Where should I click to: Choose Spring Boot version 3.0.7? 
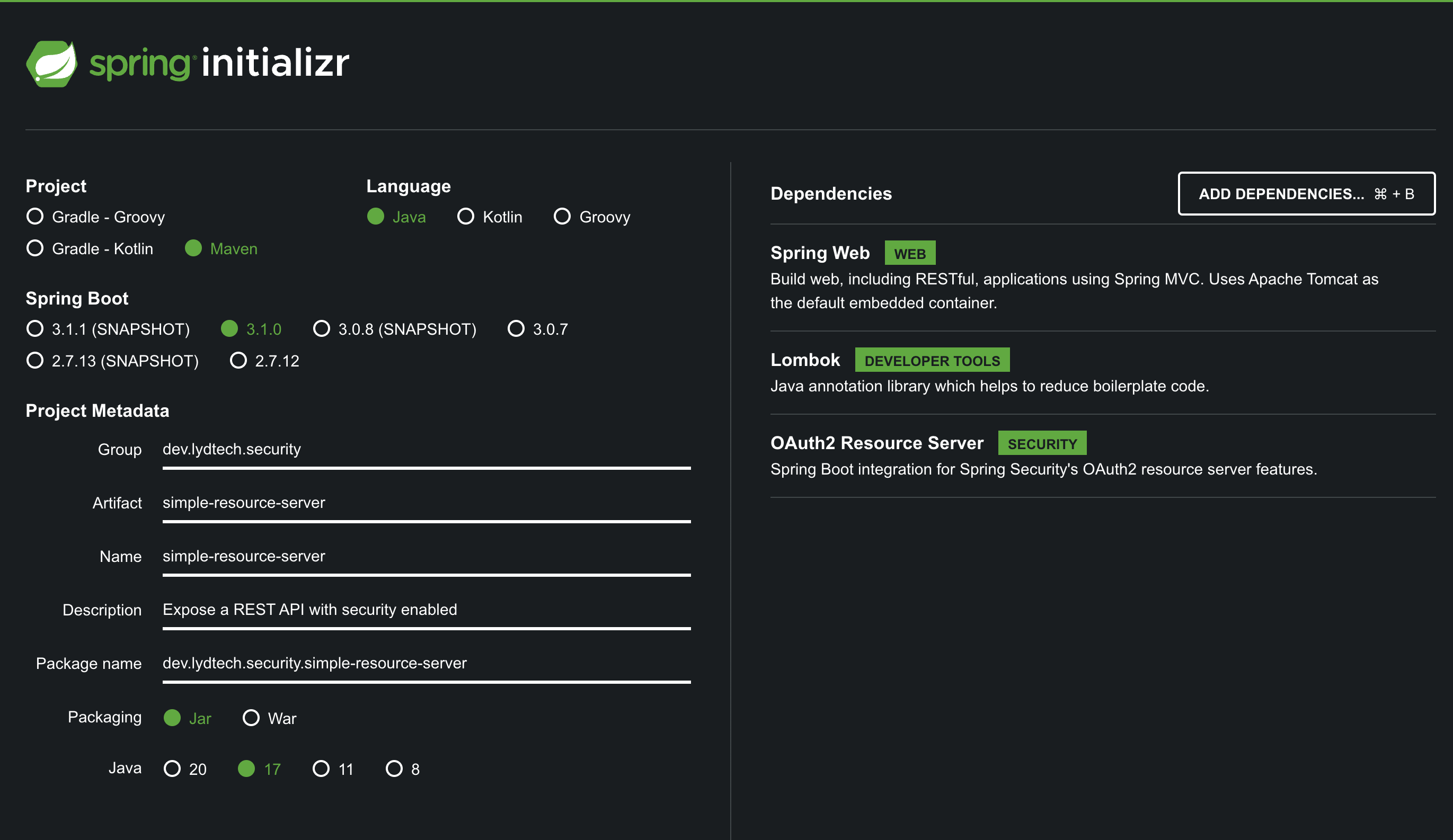(537, 329)
